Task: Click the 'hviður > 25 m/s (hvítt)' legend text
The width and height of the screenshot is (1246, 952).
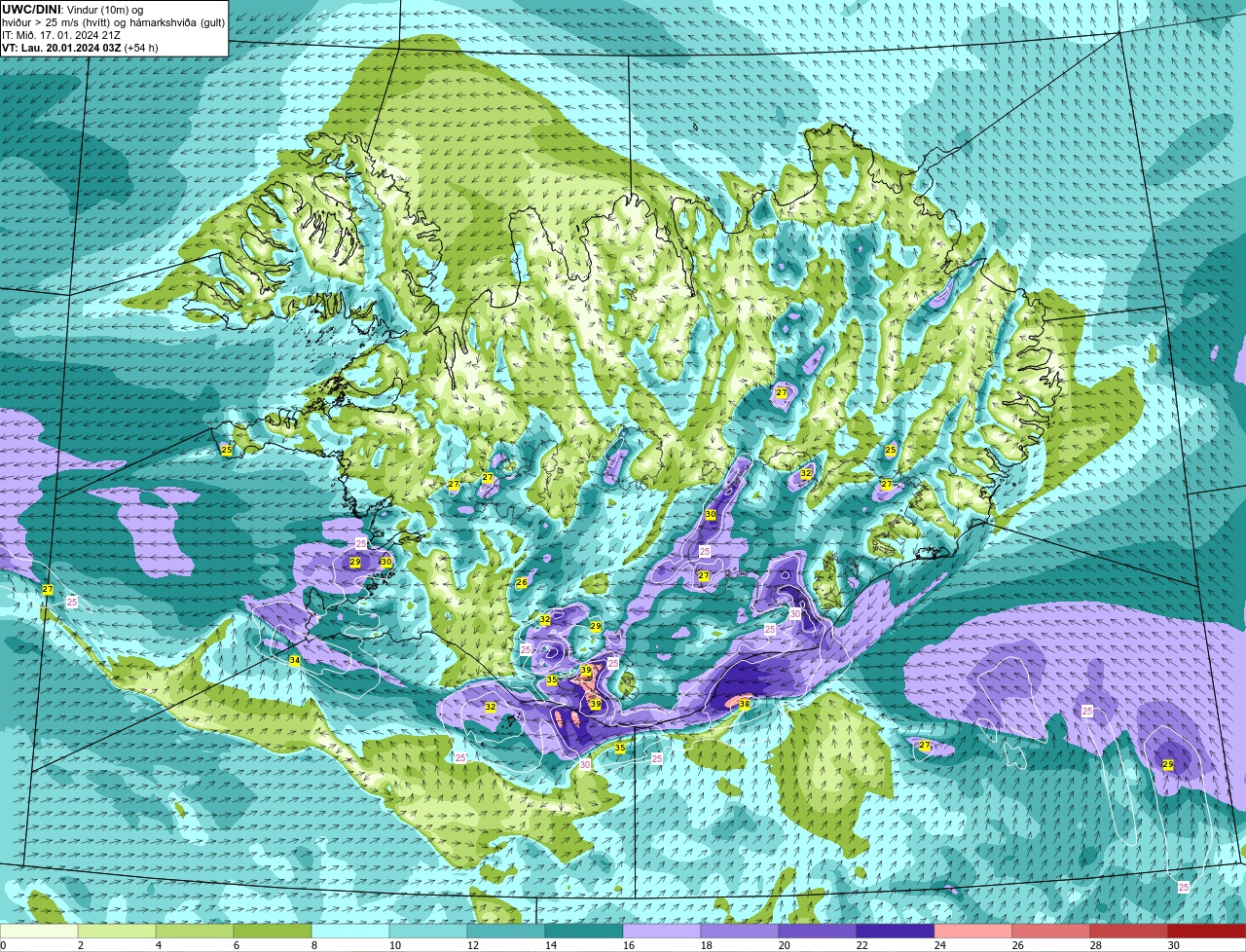Action: pyautogui.click(x=57, y=22)
